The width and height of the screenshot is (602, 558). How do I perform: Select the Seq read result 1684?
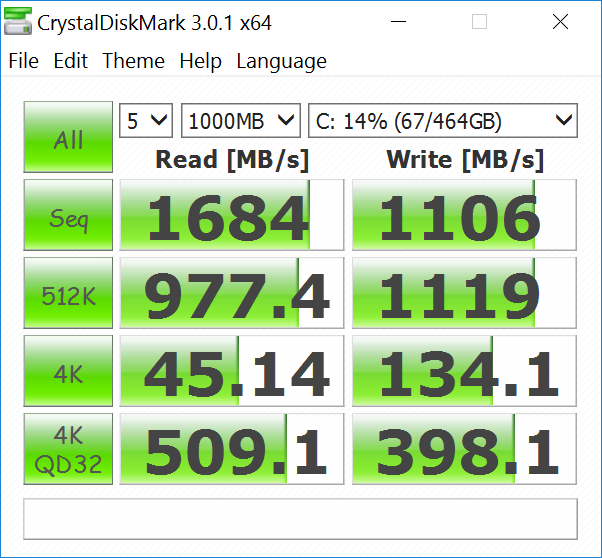232,215
